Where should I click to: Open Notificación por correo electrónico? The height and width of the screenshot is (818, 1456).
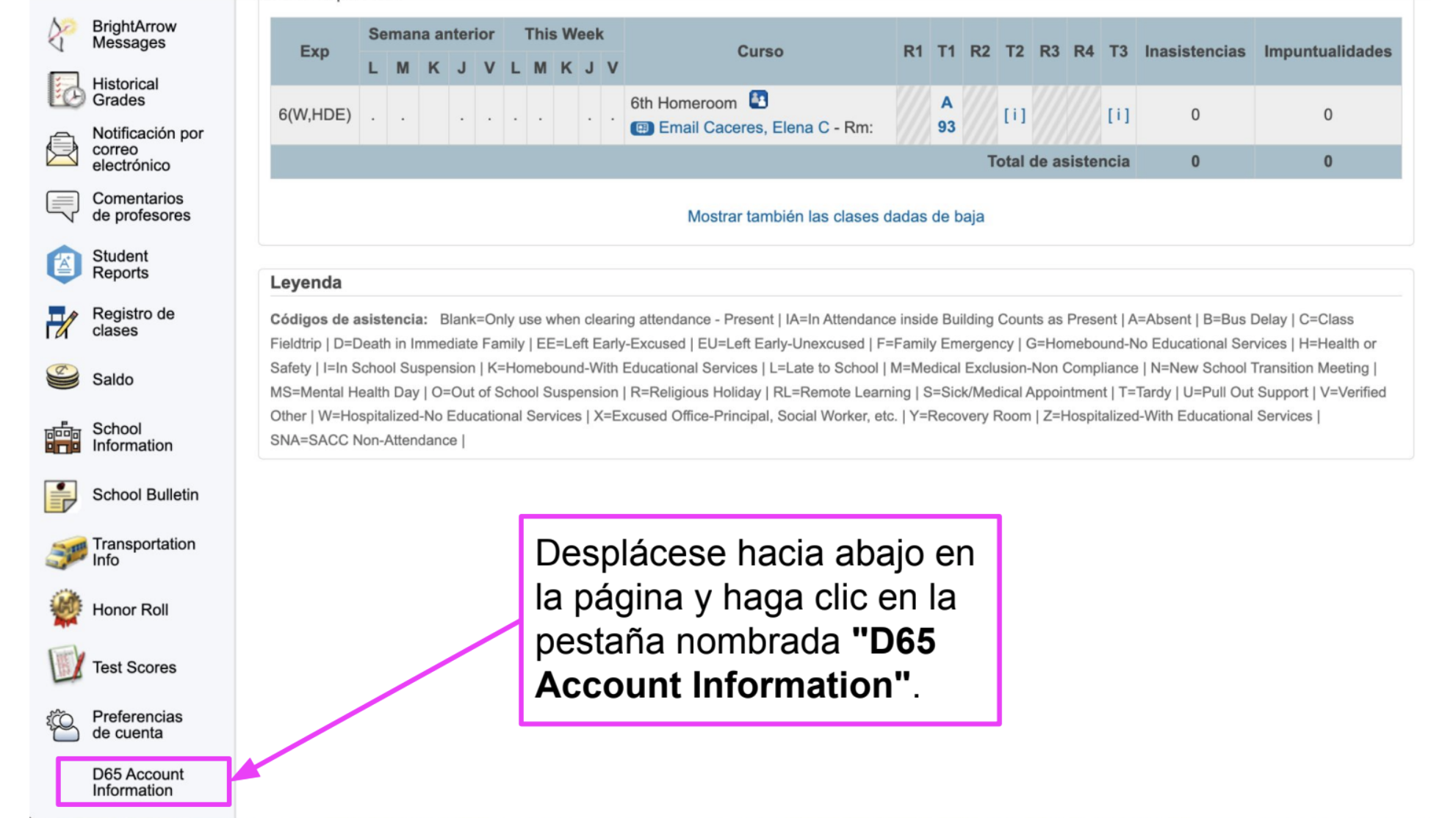pyautogui.click(x=148, y=149)
